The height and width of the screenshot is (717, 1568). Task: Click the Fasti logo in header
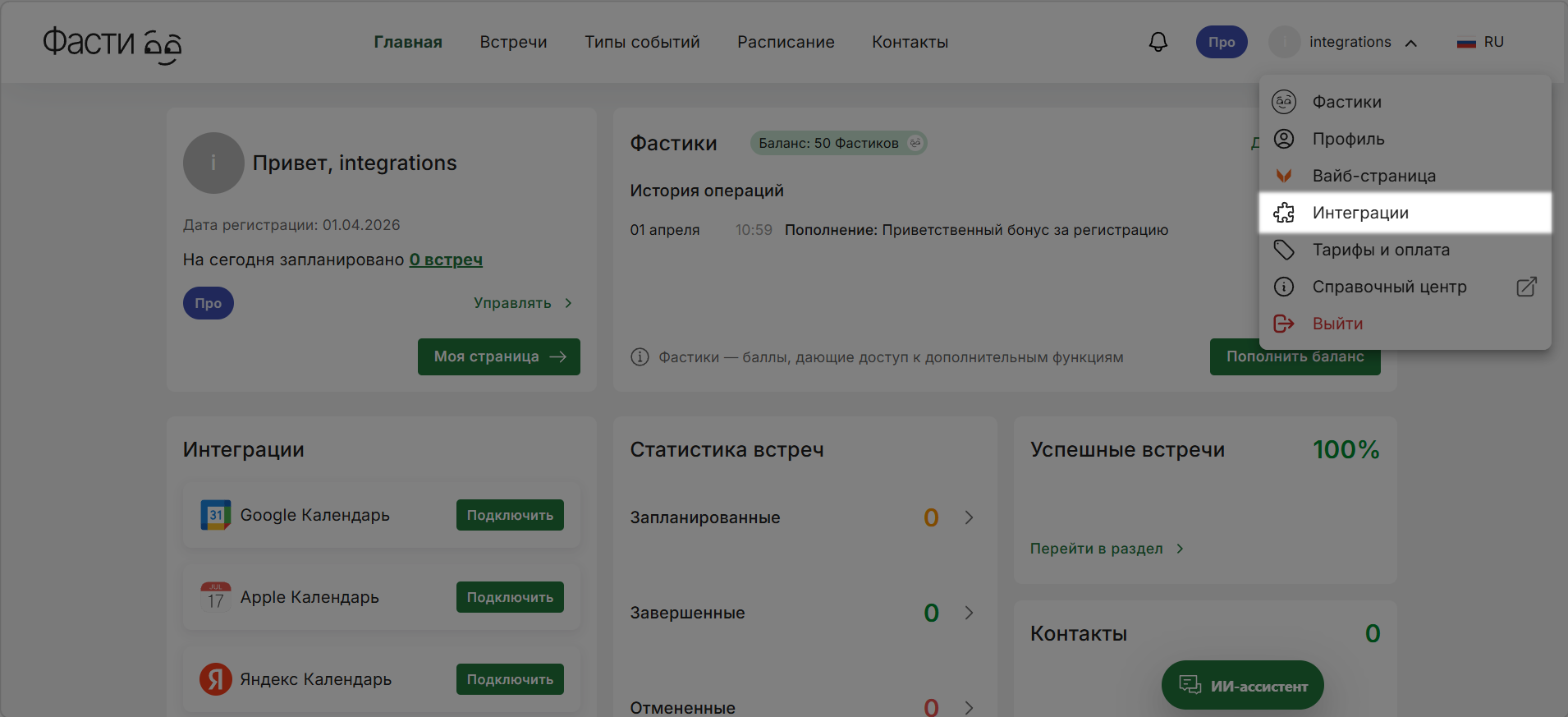[112, 43]
